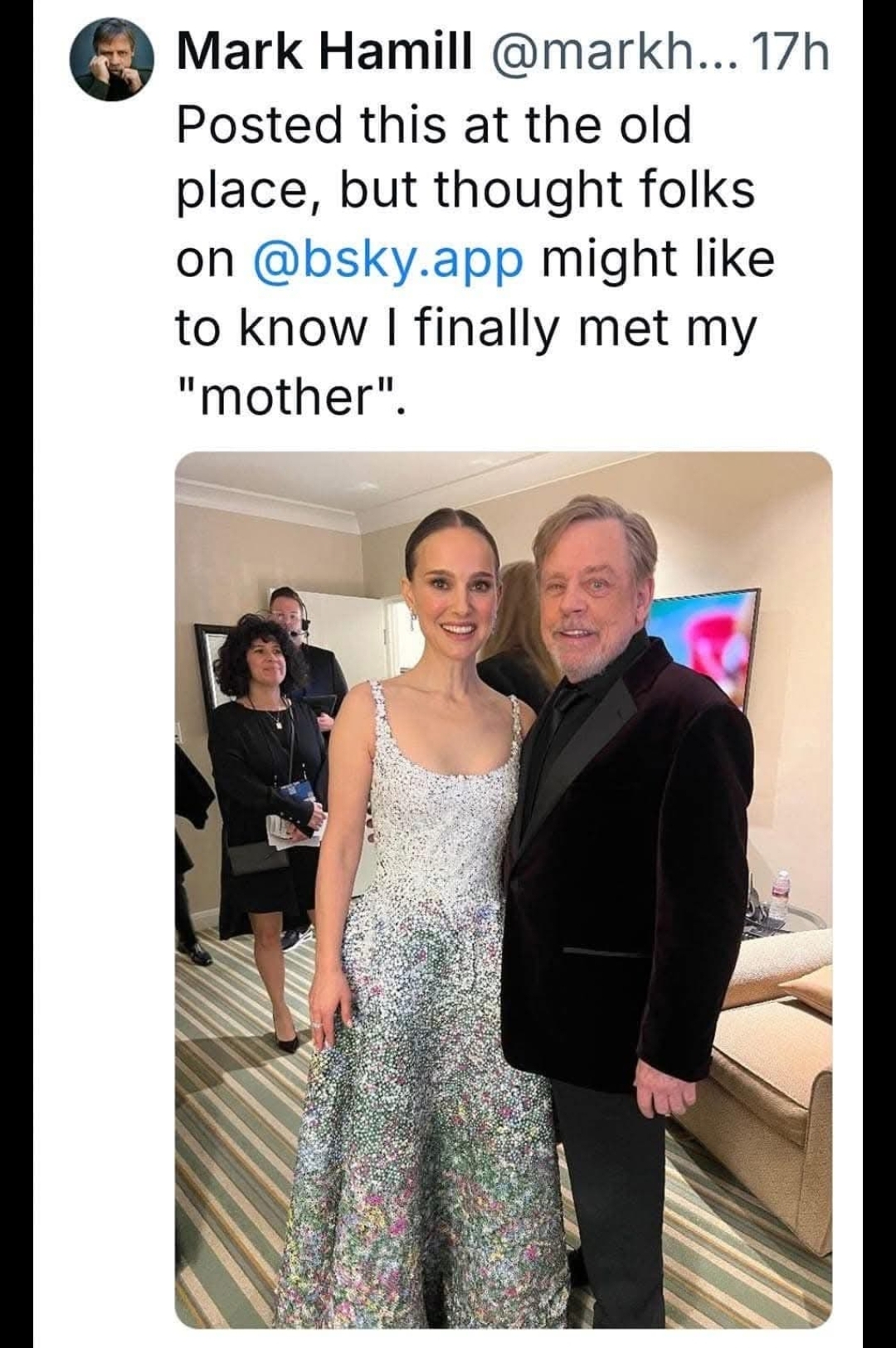Open Mark Hamill's profile avatar
896x1348 pixels.
(114, 61)
